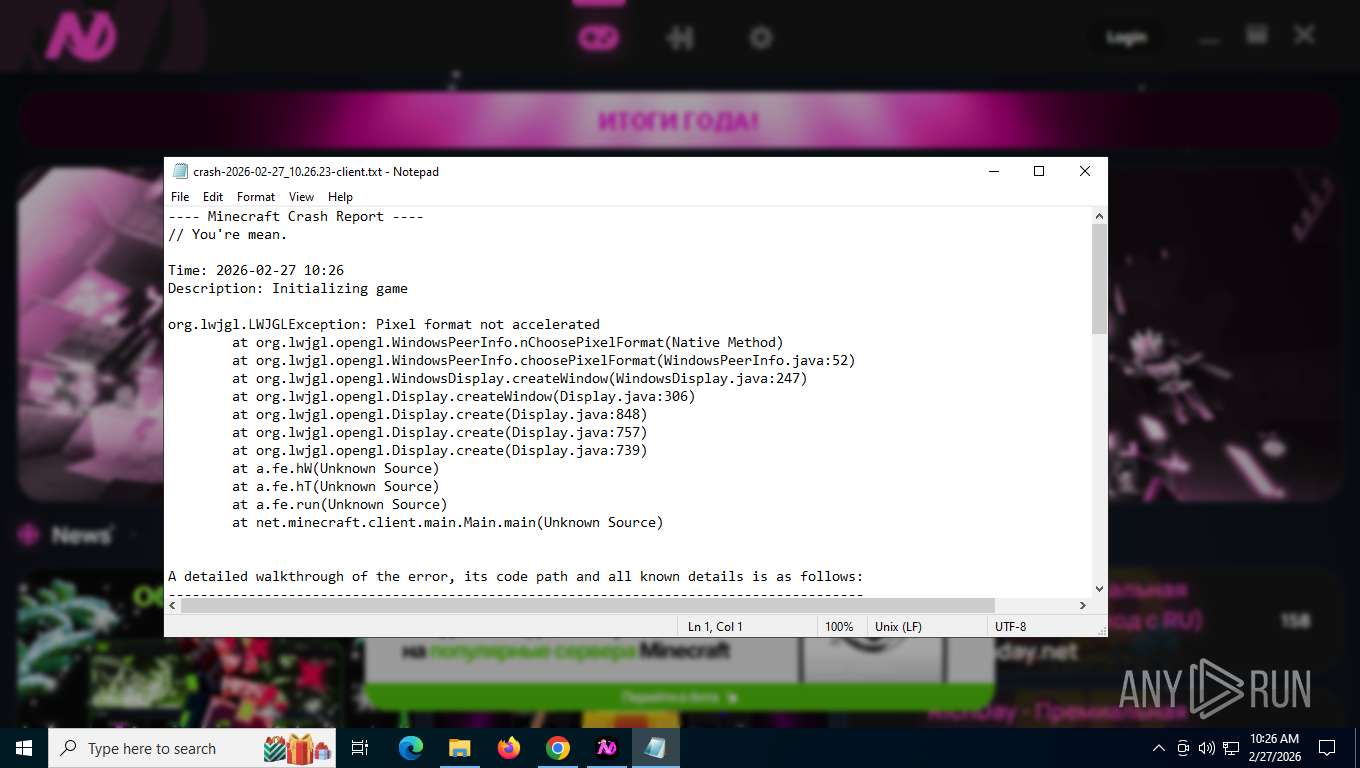Viewport: 1360px width, 768px height.
Task: Click the 'Time: 2026-02-27 10:26' line
Action: (x=256, y=270)
